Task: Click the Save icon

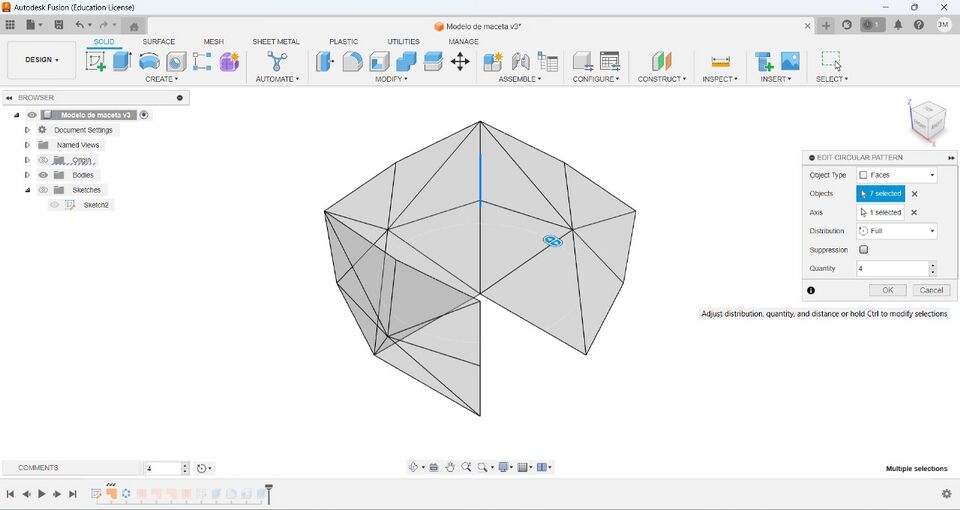Action: [59, 25]
